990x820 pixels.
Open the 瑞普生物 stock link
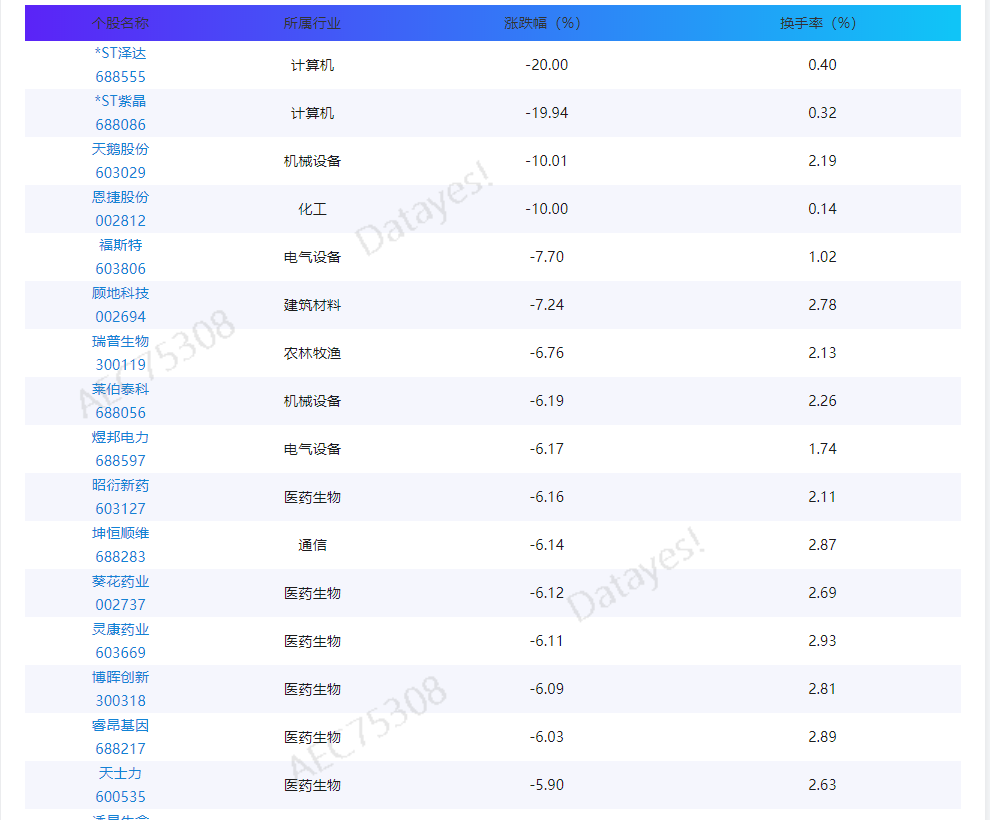[x=121, y=341]
